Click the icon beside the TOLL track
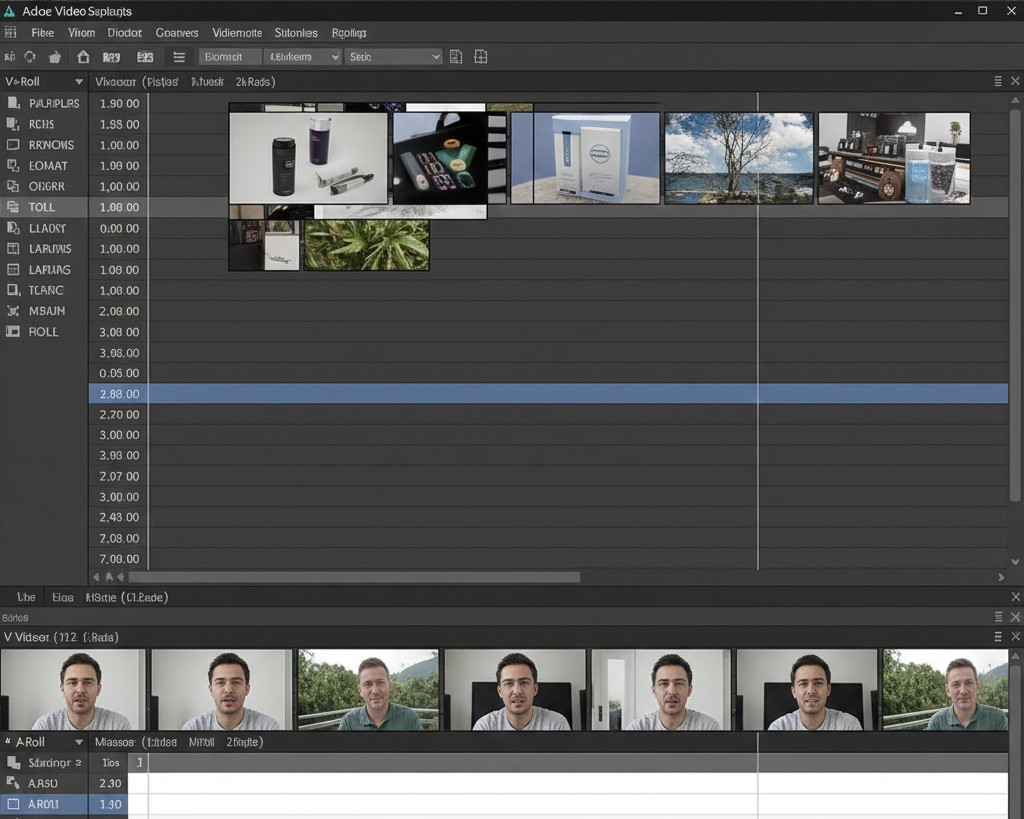This screenshot has width=1024, height=819. [13, 207]
